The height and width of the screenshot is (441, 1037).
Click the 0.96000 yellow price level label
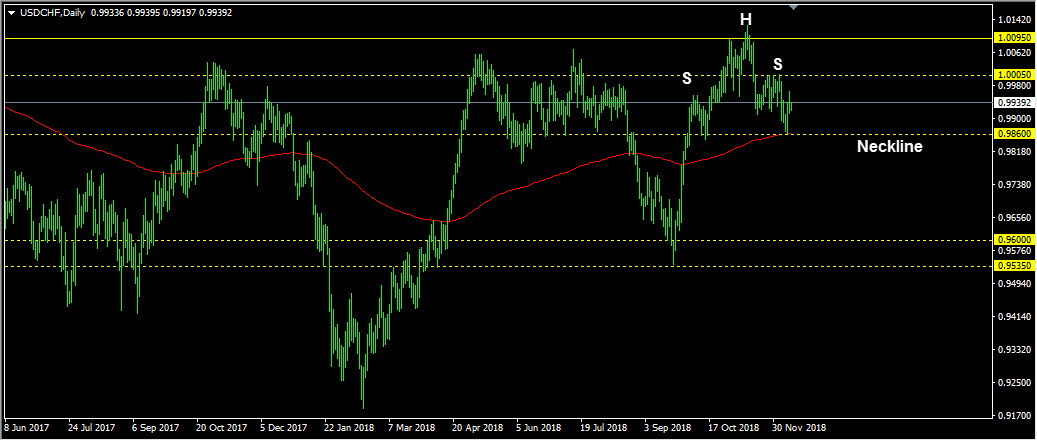click(x=1015, y=241)
